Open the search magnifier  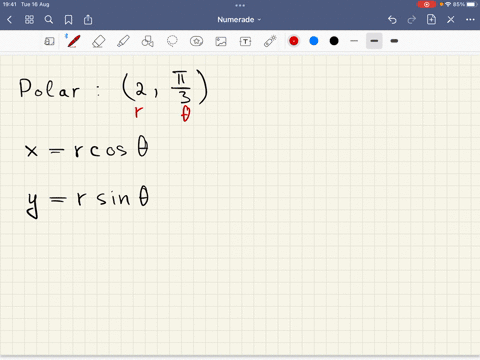click(49, 20)
